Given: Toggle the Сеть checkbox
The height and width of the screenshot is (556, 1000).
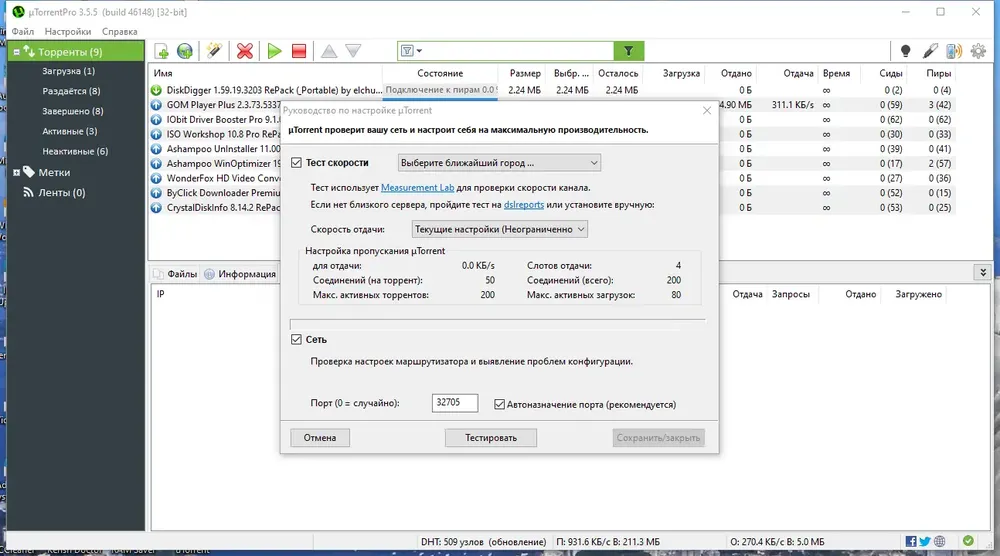Looking at the screenshot, I should [x=296, y=339].
